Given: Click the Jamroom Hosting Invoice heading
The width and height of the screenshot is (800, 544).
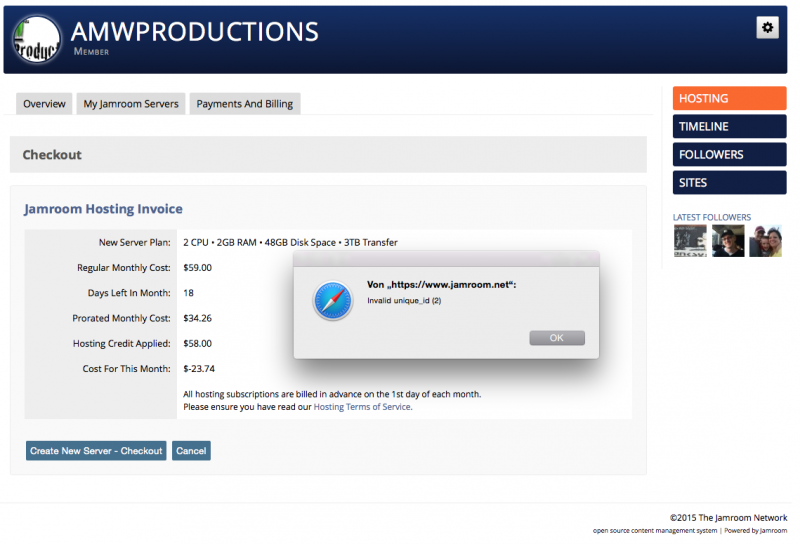Looking at the screenshot, I should pos(103,209).
